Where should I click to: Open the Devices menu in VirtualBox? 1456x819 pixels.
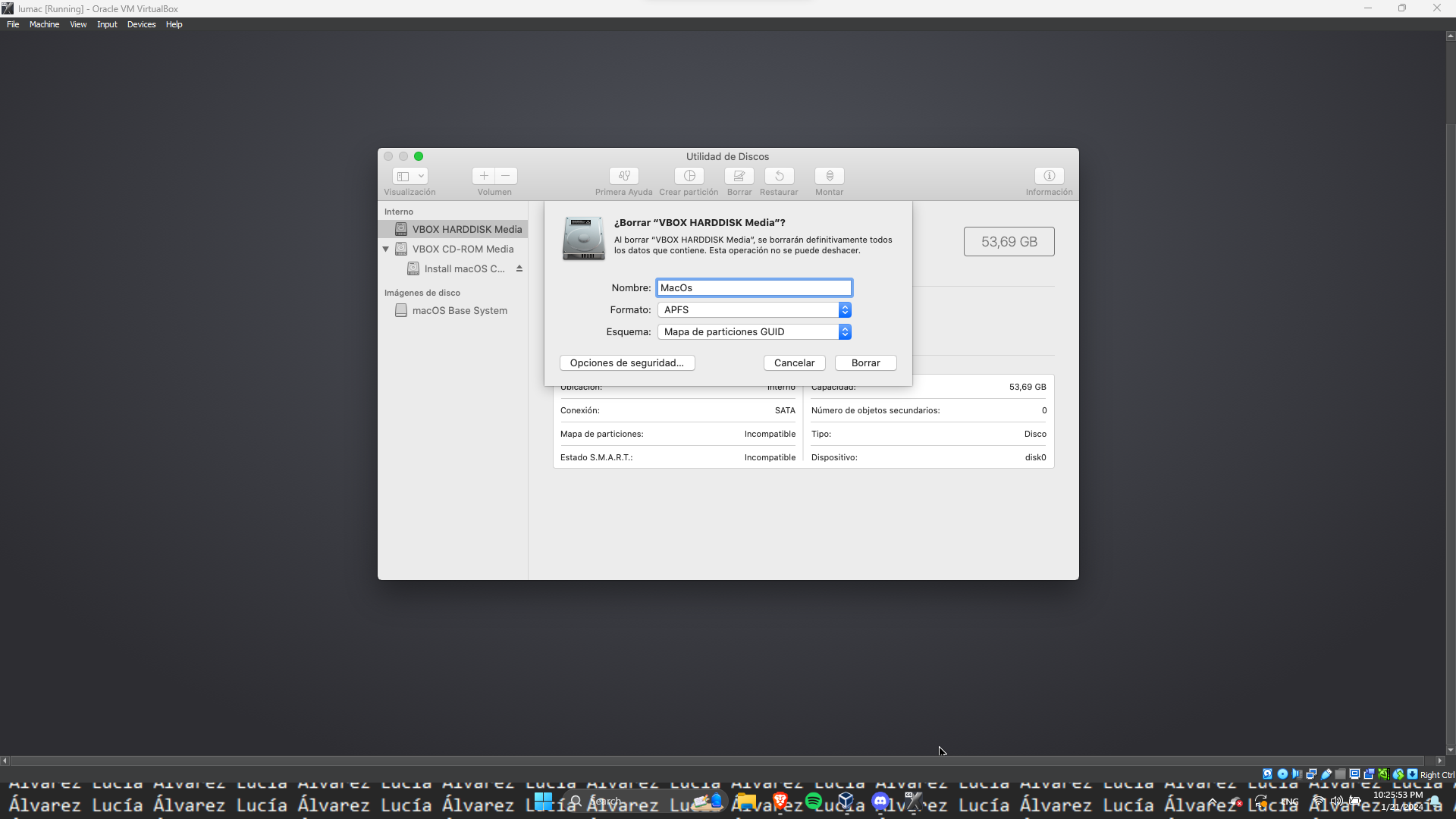(x=141, y=24)
